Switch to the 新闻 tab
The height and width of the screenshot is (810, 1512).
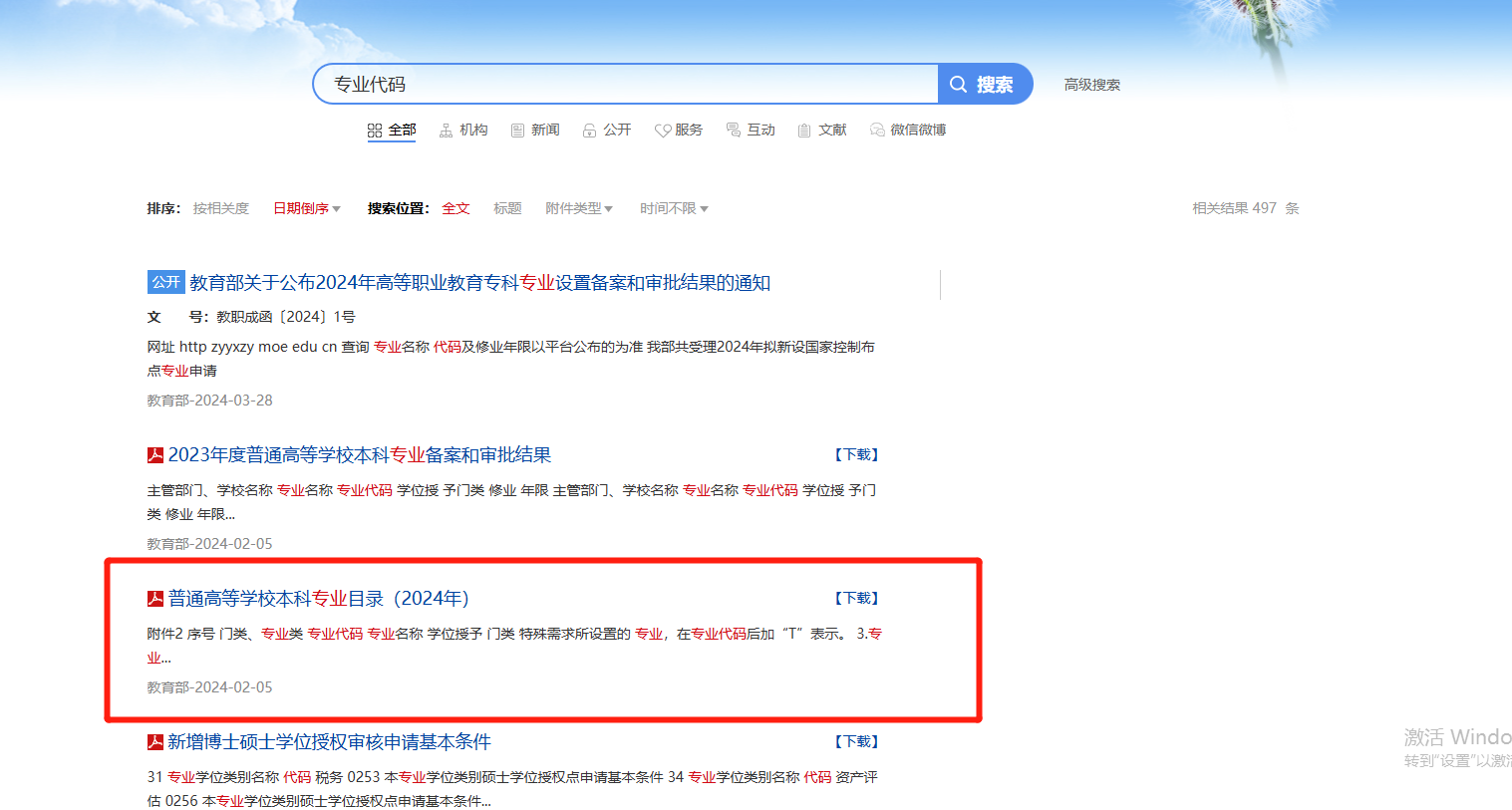pos(535,131)
